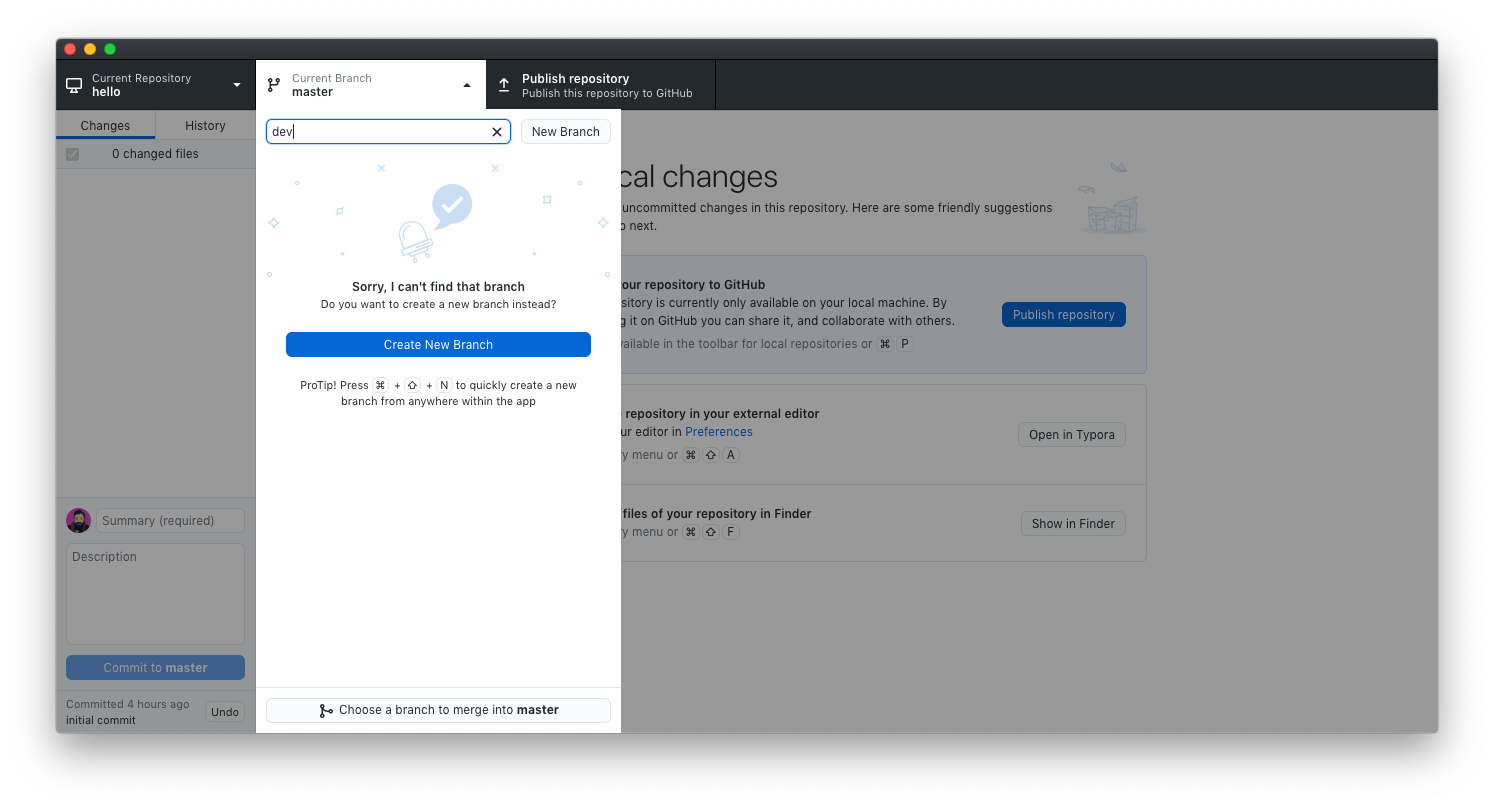Click Open in Typora

(1071, 434)
